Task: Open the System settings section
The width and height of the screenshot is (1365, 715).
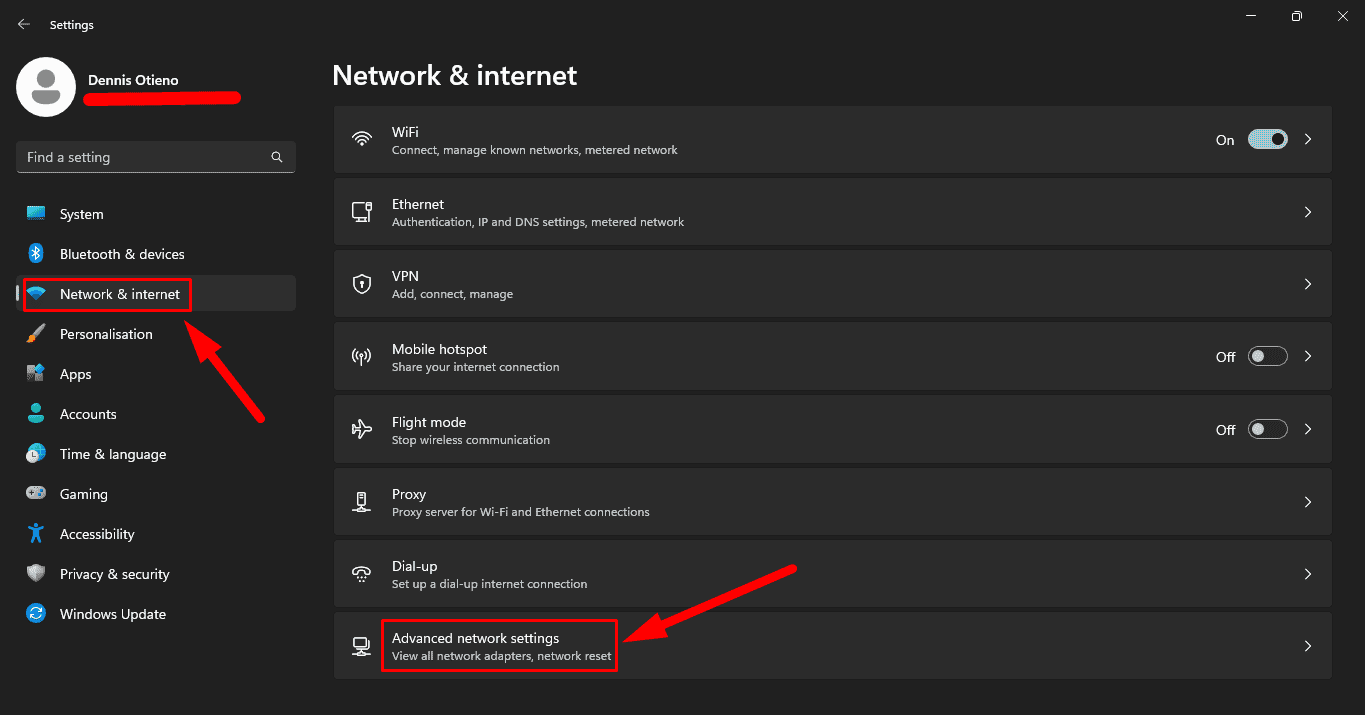Action: click(82, 213)
